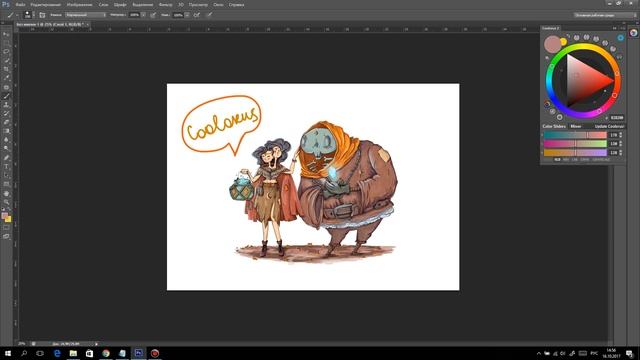Select the Gradient tool
The height and width of the screenshot is (360, 640).
tap(6, 131)
